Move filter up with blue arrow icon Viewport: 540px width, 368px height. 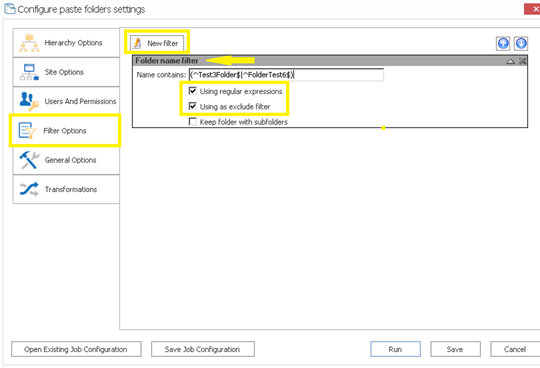tap(503, 43)
